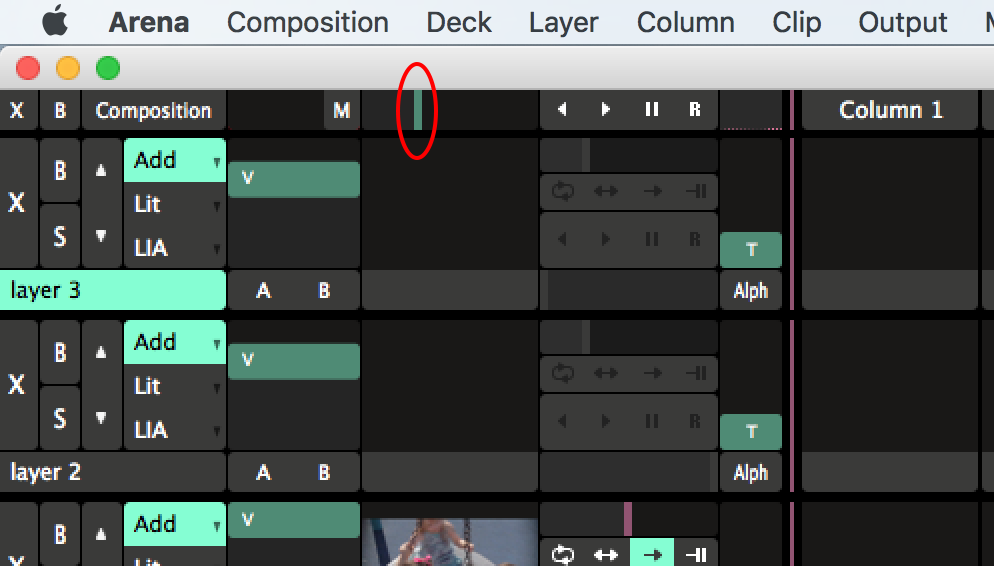Toggle composition master M button
Image resolution: width=994 pixels, height=566 pixels.
tap(342, 110)
